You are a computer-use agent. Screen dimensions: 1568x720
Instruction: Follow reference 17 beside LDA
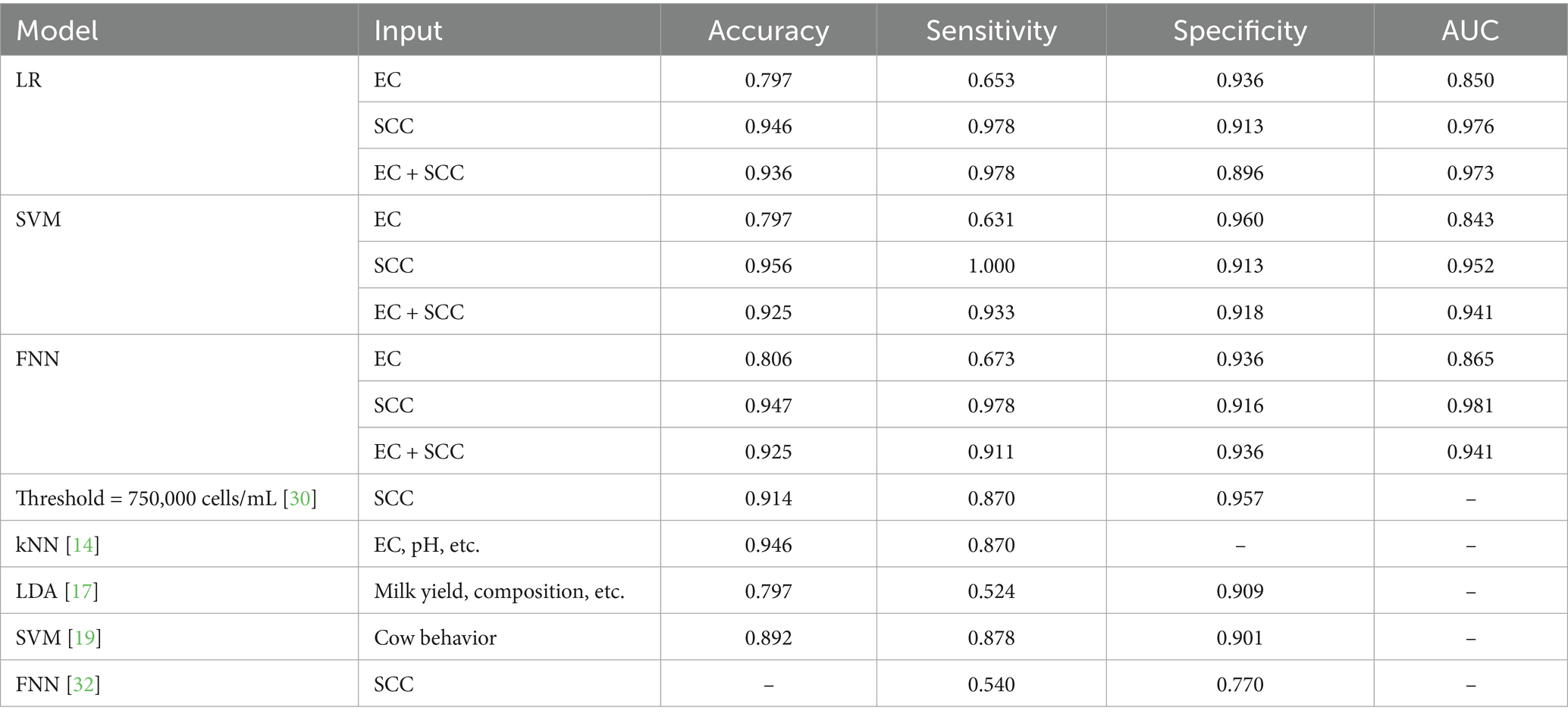(81, 591)
